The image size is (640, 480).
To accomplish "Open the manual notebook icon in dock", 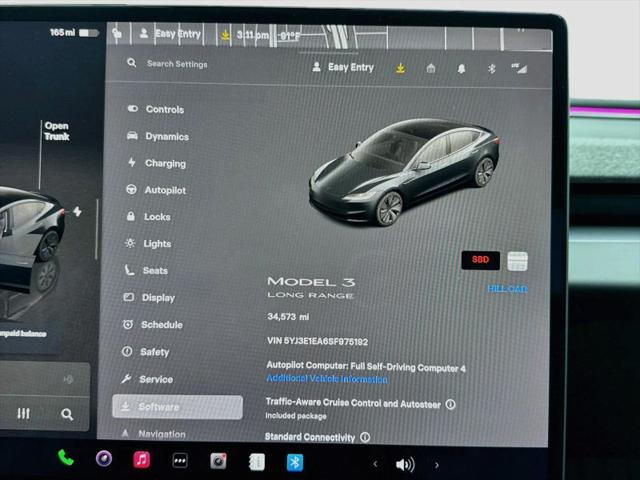I will click(257, 462).
